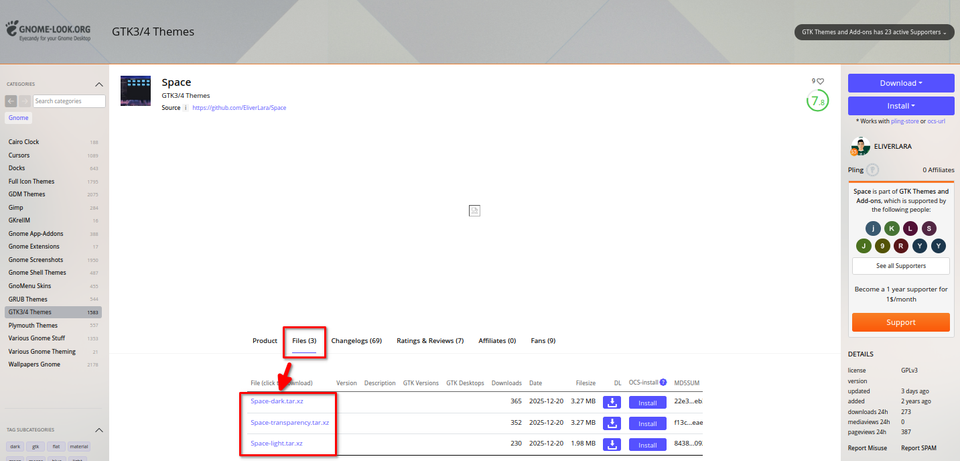Image resolution: width=960 pixels, height=461 pixels.
Task: Click See all Supporters button
Action: [901, 266]
